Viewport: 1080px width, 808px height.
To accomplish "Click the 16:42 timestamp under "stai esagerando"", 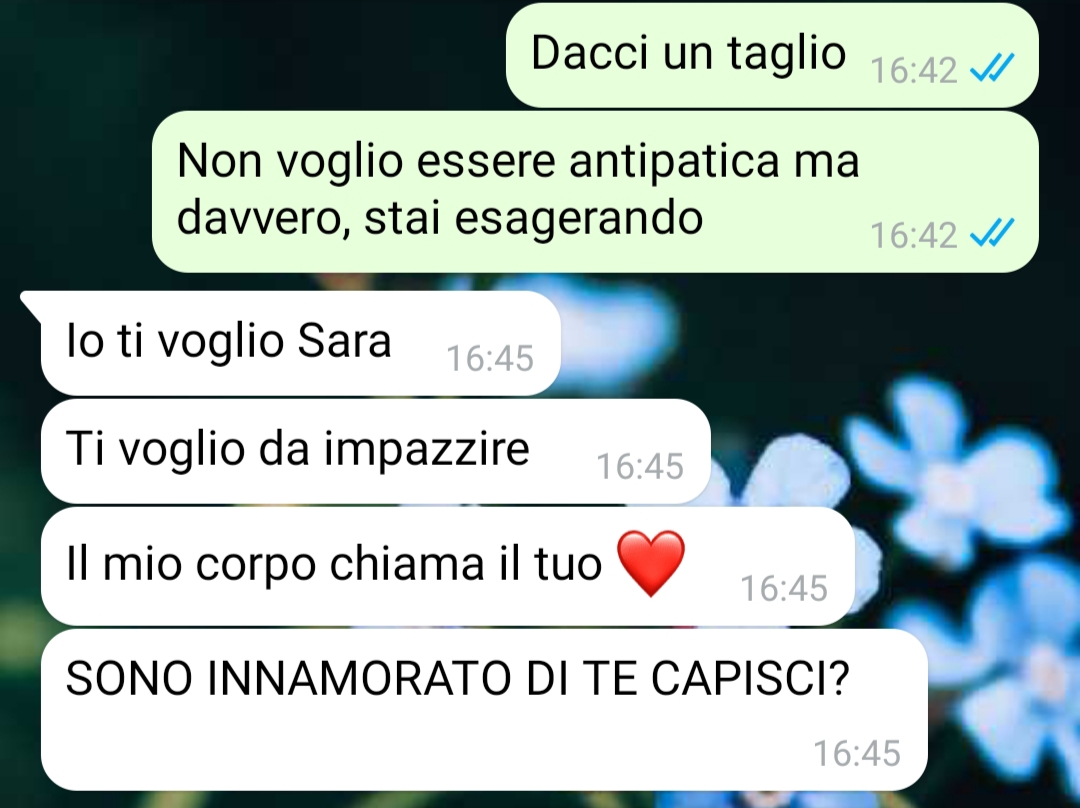I will (x=913, y=235).
